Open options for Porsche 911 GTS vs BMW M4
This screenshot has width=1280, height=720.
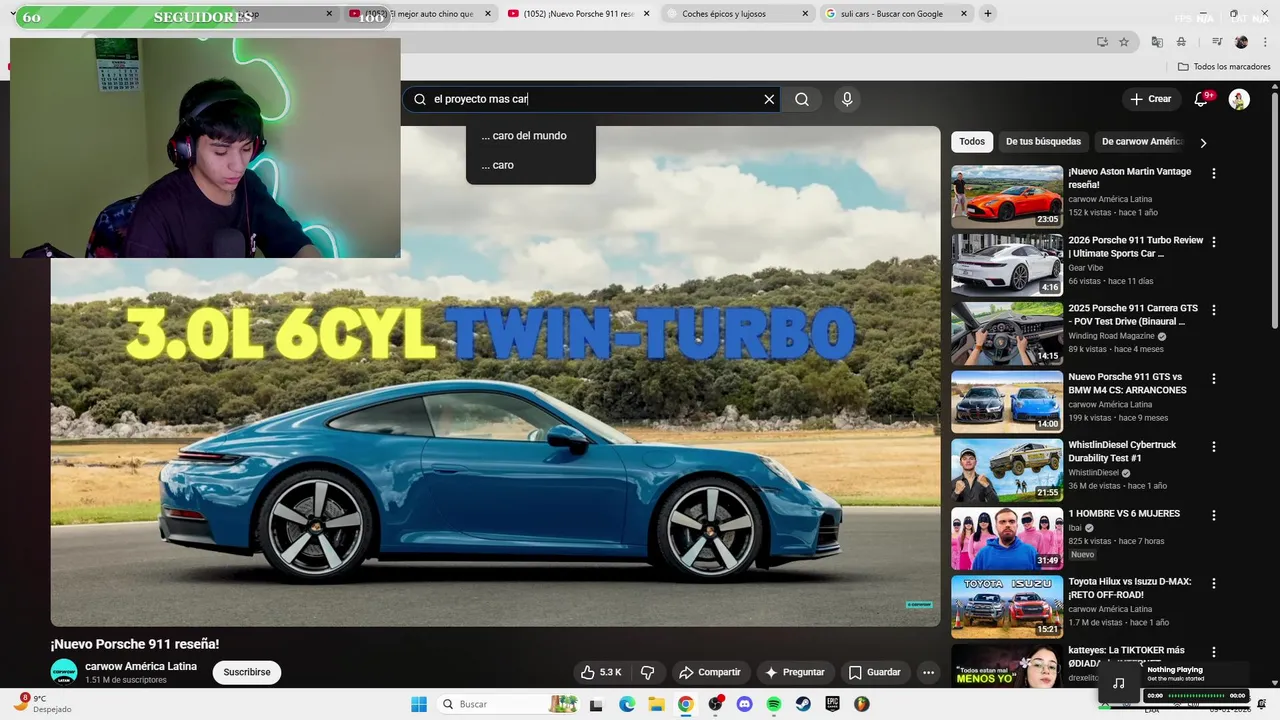pyautogui.click(x=1214, y=379)
